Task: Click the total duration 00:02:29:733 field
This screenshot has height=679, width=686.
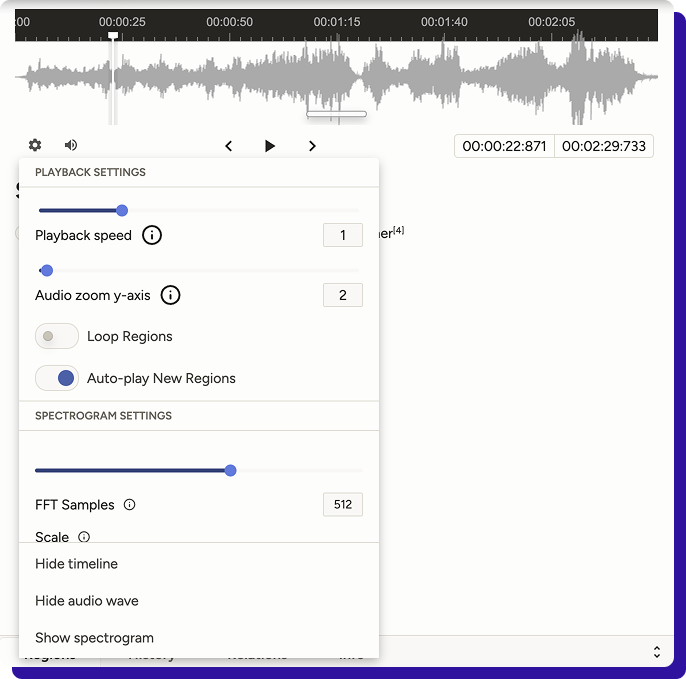Action: [604, 146]
